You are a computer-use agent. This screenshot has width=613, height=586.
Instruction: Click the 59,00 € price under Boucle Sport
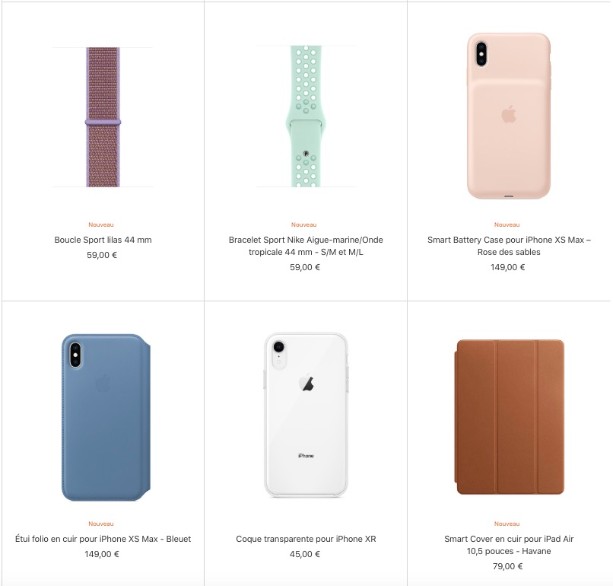[102, 255]
